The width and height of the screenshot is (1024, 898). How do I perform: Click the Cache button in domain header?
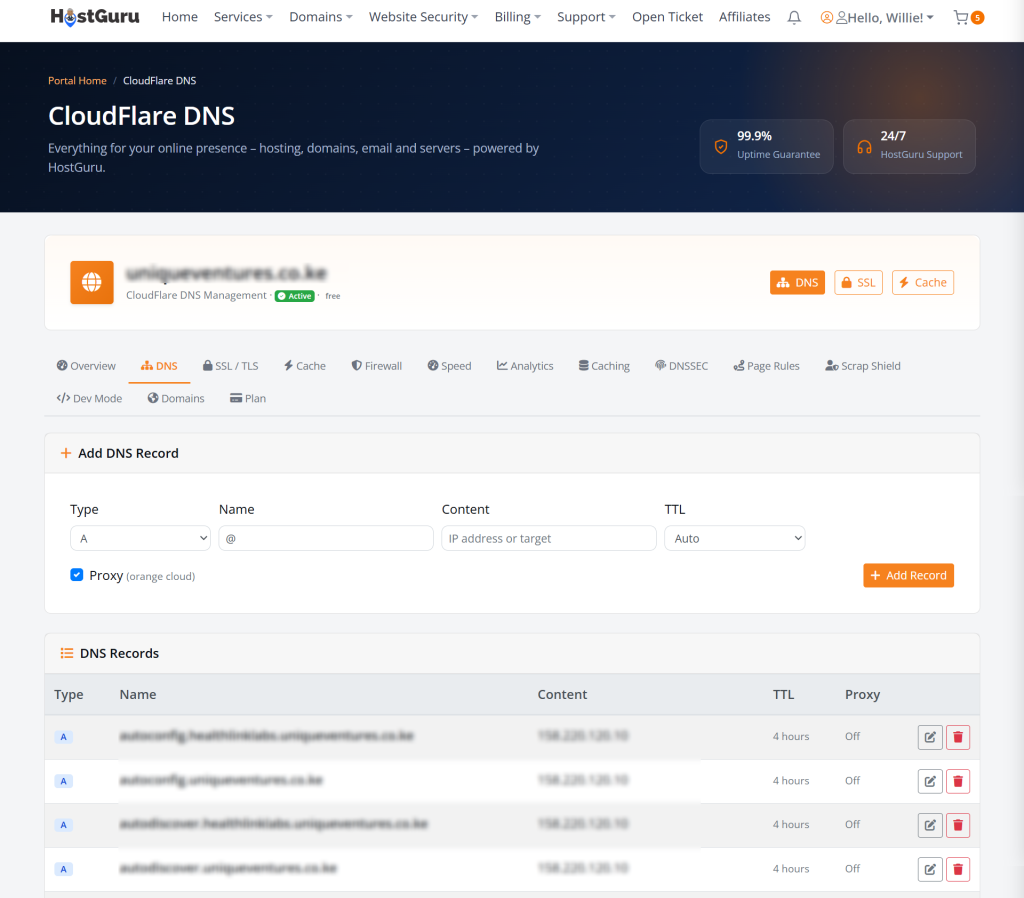[x=922, y=282]
